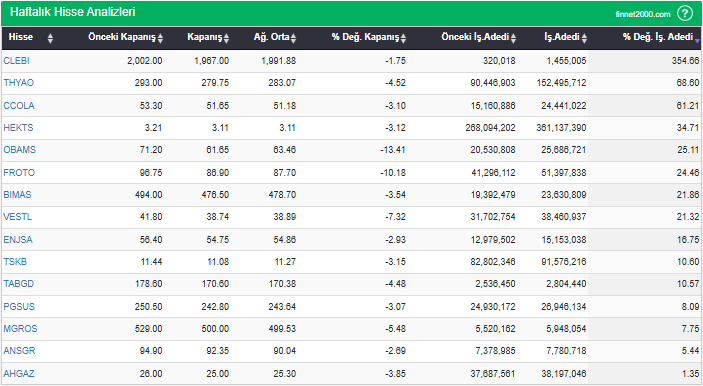Open the help question mark icon
Image resolution: width=703 pixels, height=386 pixels.
tap(685, 13)
